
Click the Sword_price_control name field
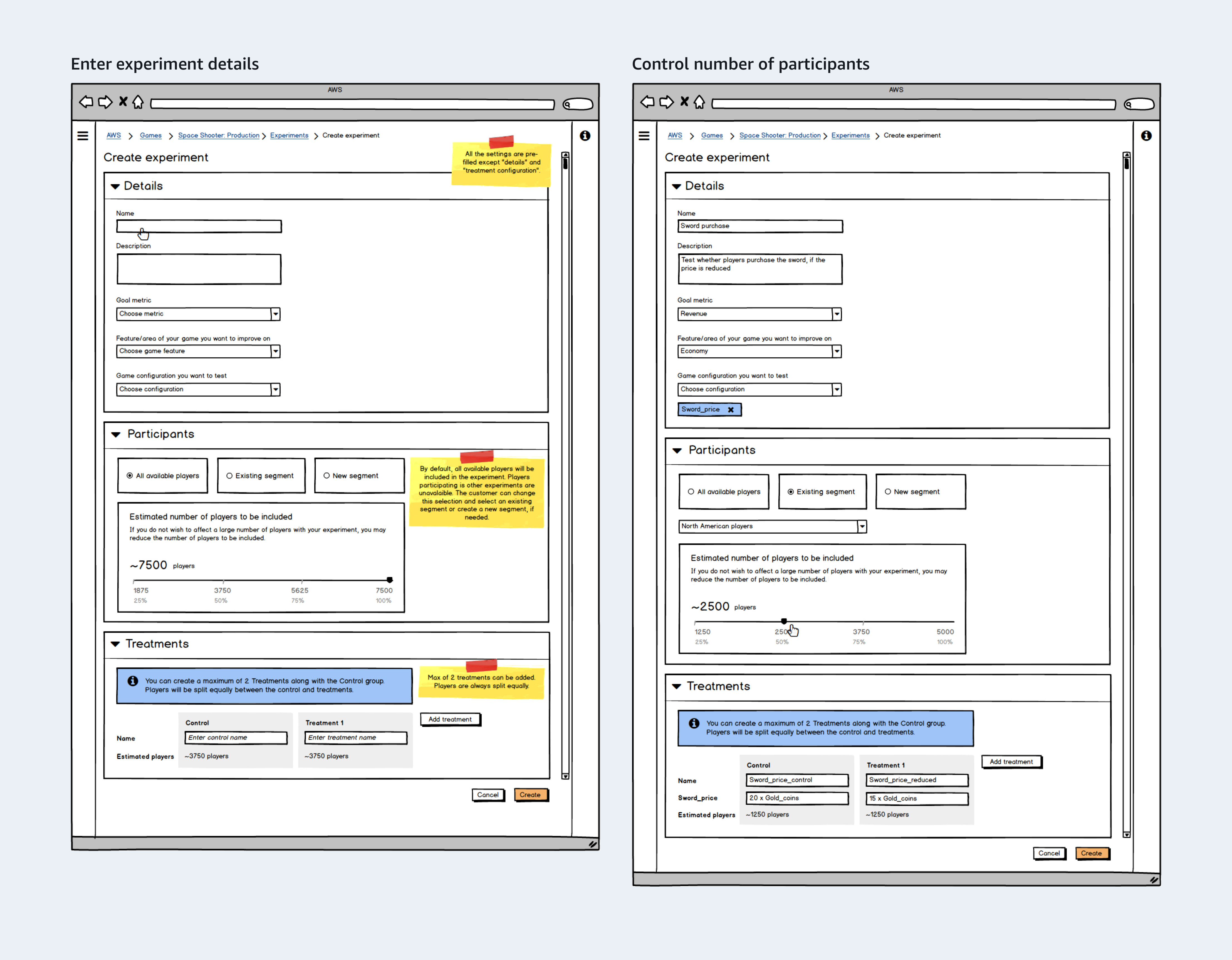[798, 780]
